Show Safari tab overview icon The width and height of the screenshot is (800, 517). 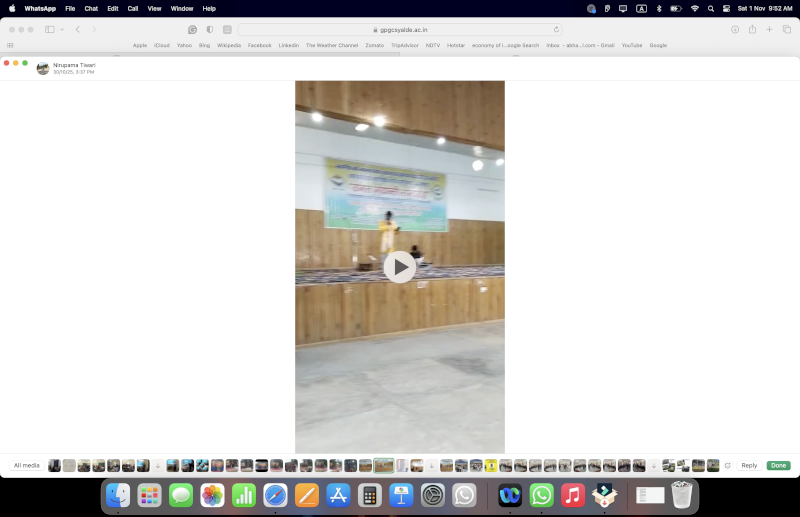coord(787,30)
